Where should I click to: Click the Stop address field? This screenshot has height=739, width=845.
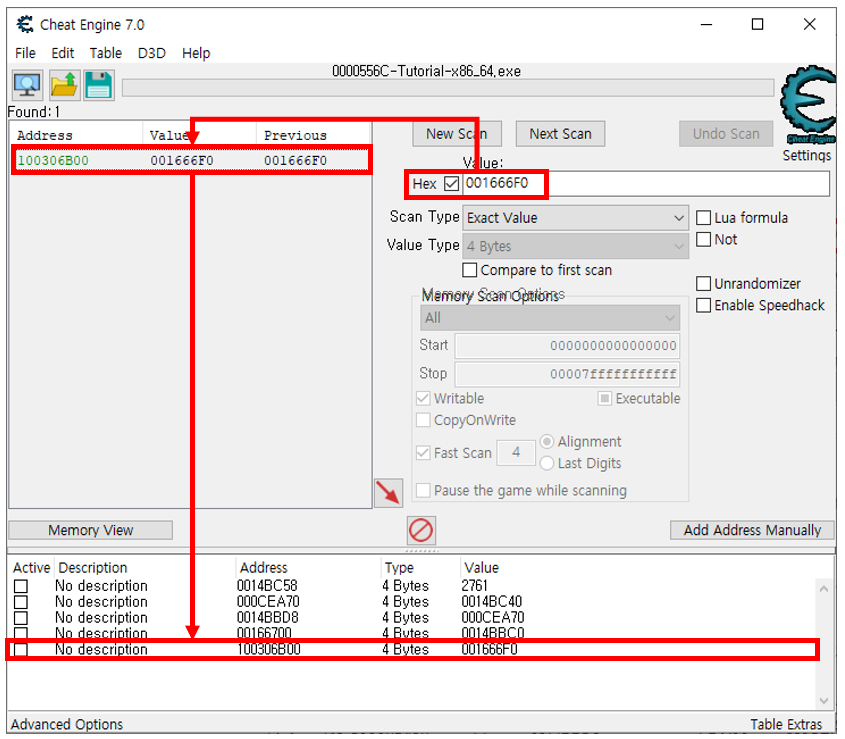[x=567, y=374]
